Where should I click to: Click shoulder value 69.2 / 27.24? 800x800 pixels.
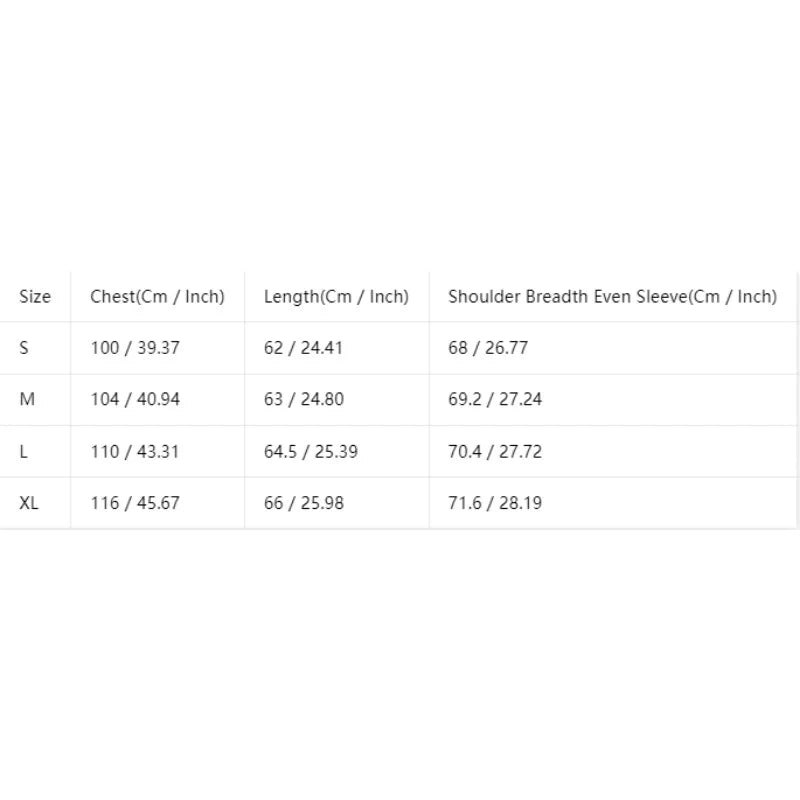coord(495,399)
